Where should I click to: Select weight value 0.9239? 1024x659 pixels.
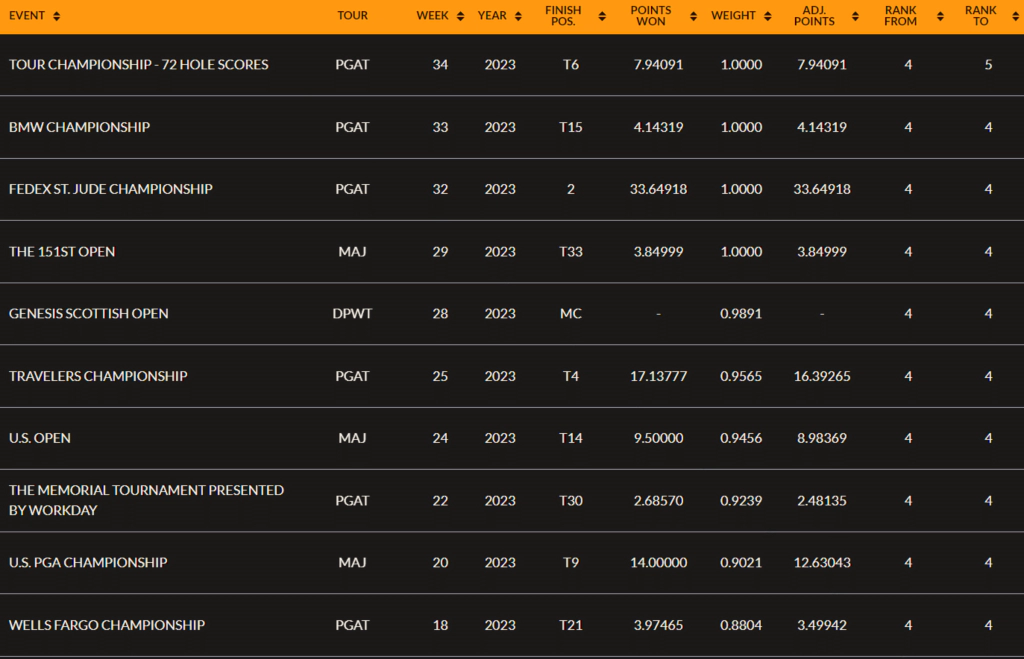point(741,501)
